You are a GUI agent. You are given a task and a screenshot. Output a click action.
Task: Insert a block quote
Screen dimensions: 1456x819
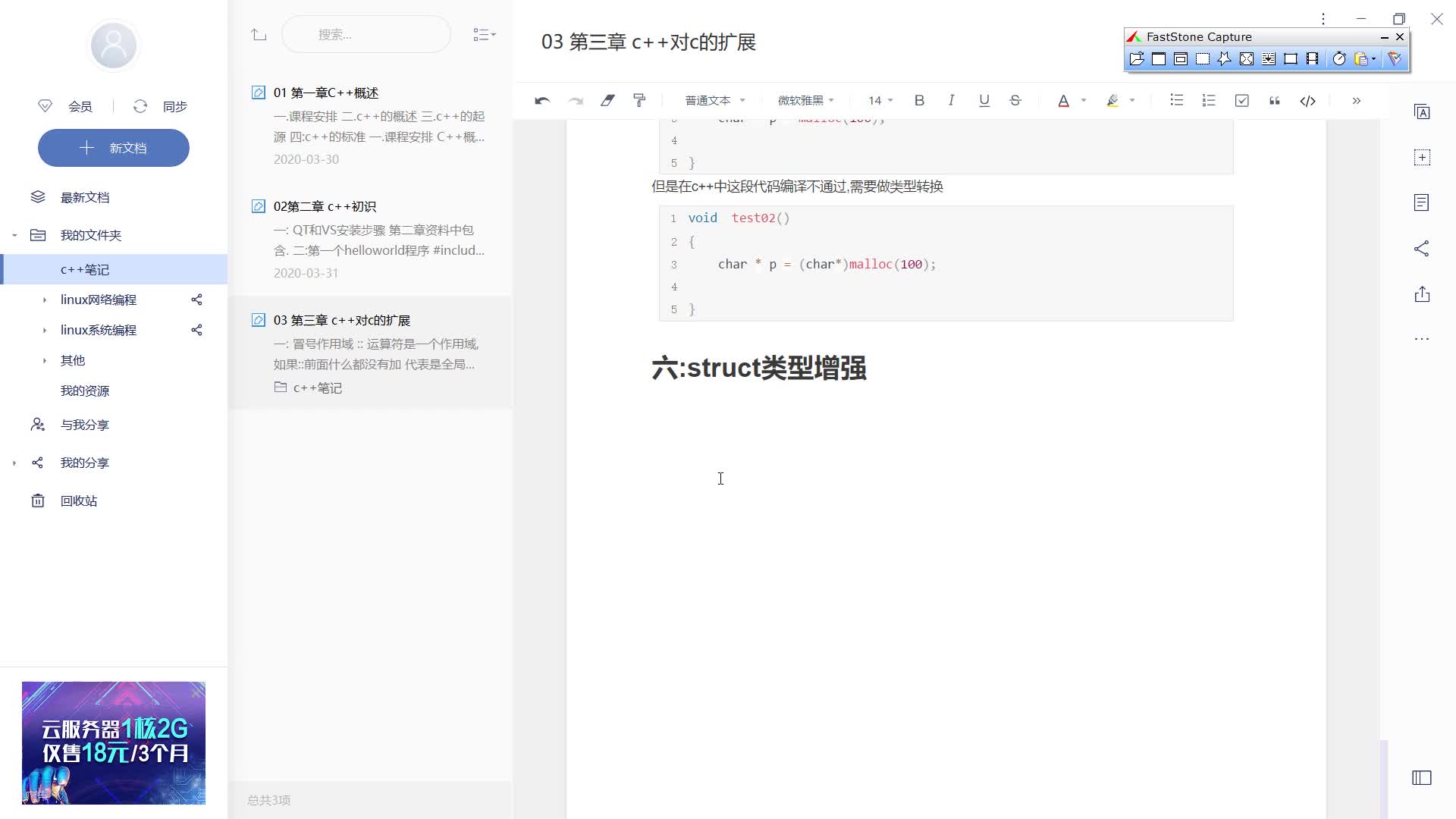pos(1275,100)
